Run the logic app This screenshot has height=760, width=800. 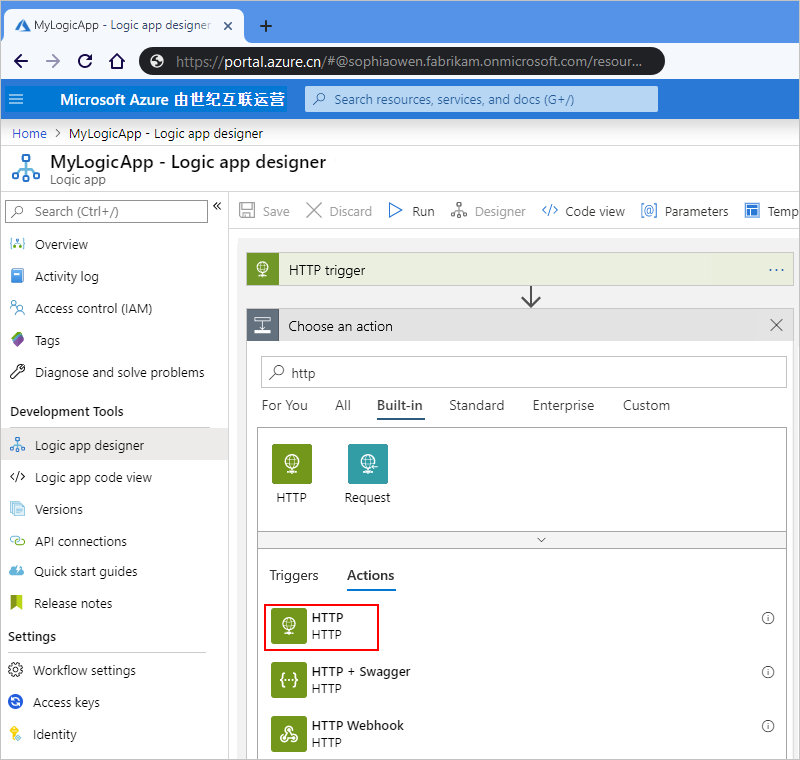click(x=411, y=211)
